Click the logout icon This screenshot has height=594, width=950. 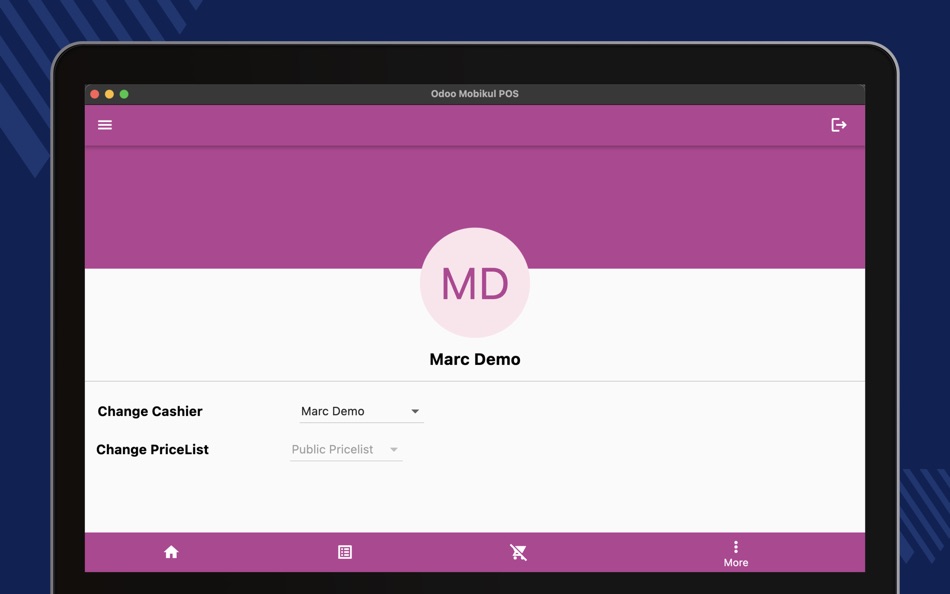[839, 125]
